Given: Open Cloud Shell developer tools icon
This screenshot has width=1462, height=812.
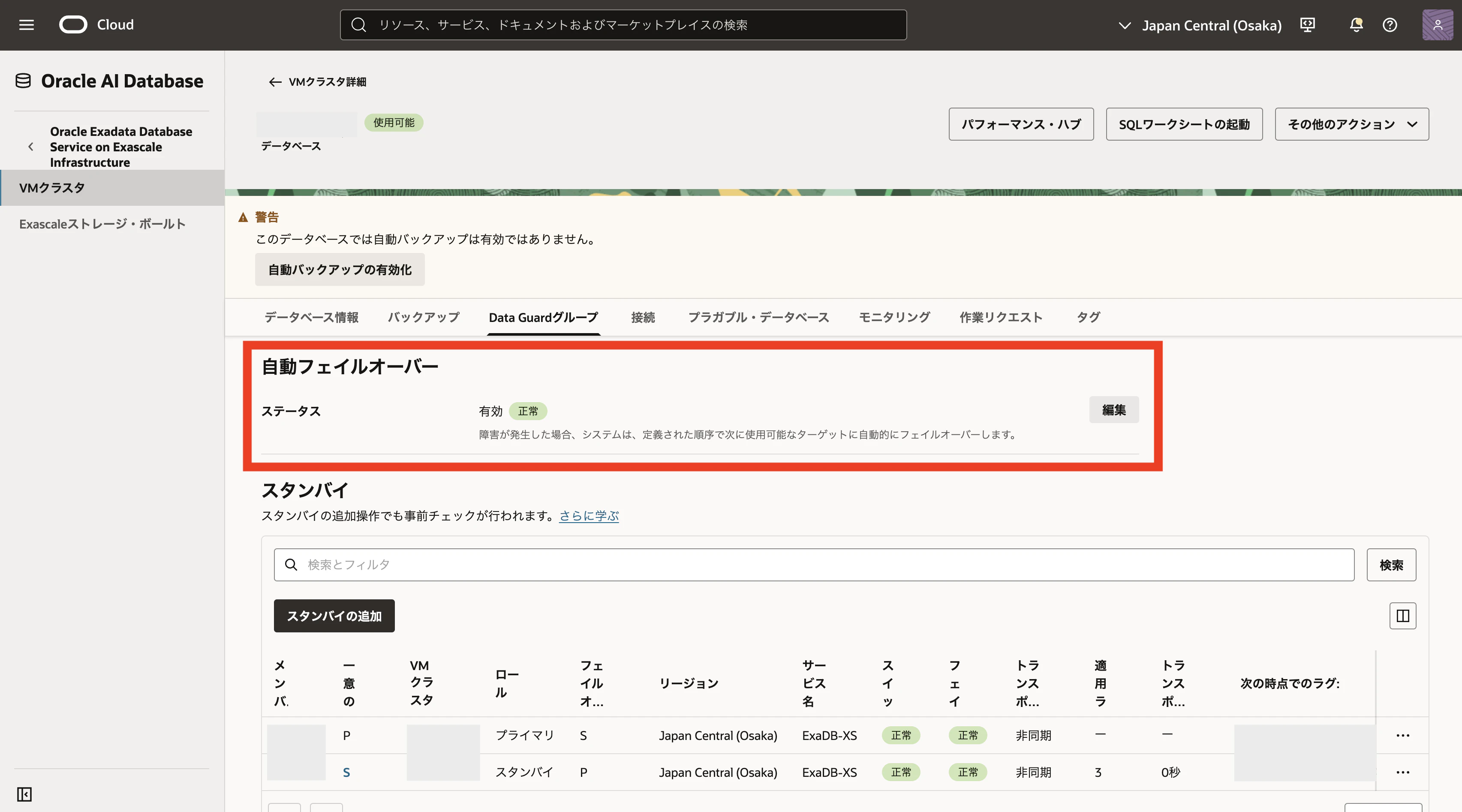Looking at the screenshot, I should click(x=1308, y=25).
